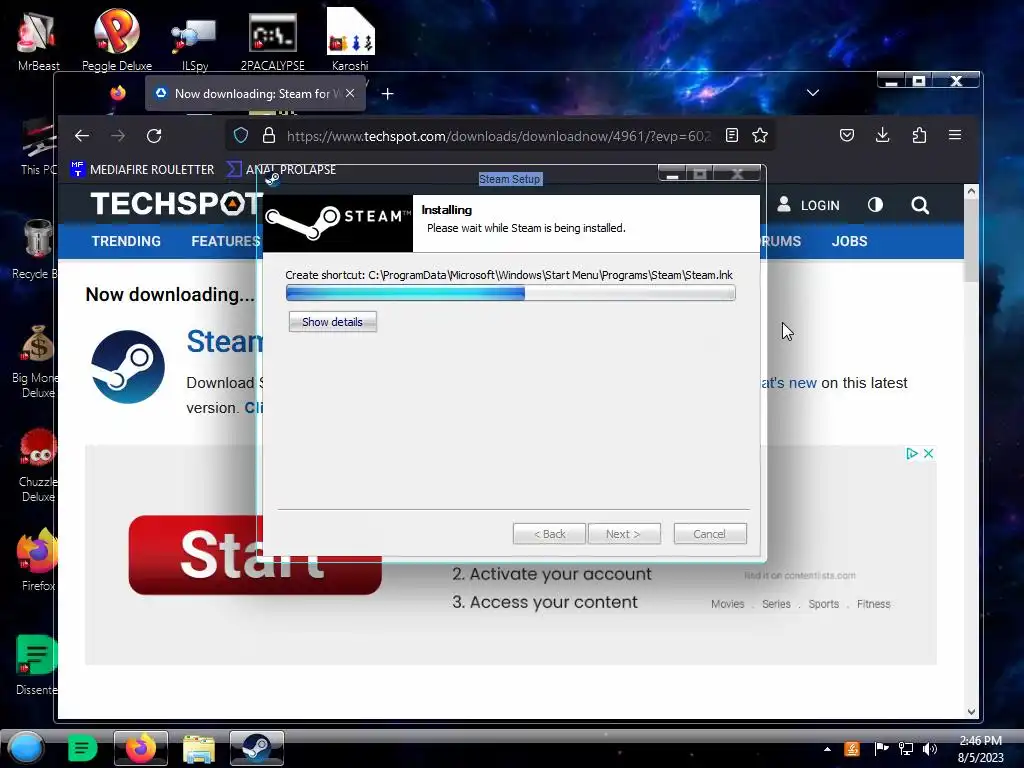Image resolution: width=1024 pixels, height=768 pixels.
Task: Open the network tray icon
Action: (906, 748)
